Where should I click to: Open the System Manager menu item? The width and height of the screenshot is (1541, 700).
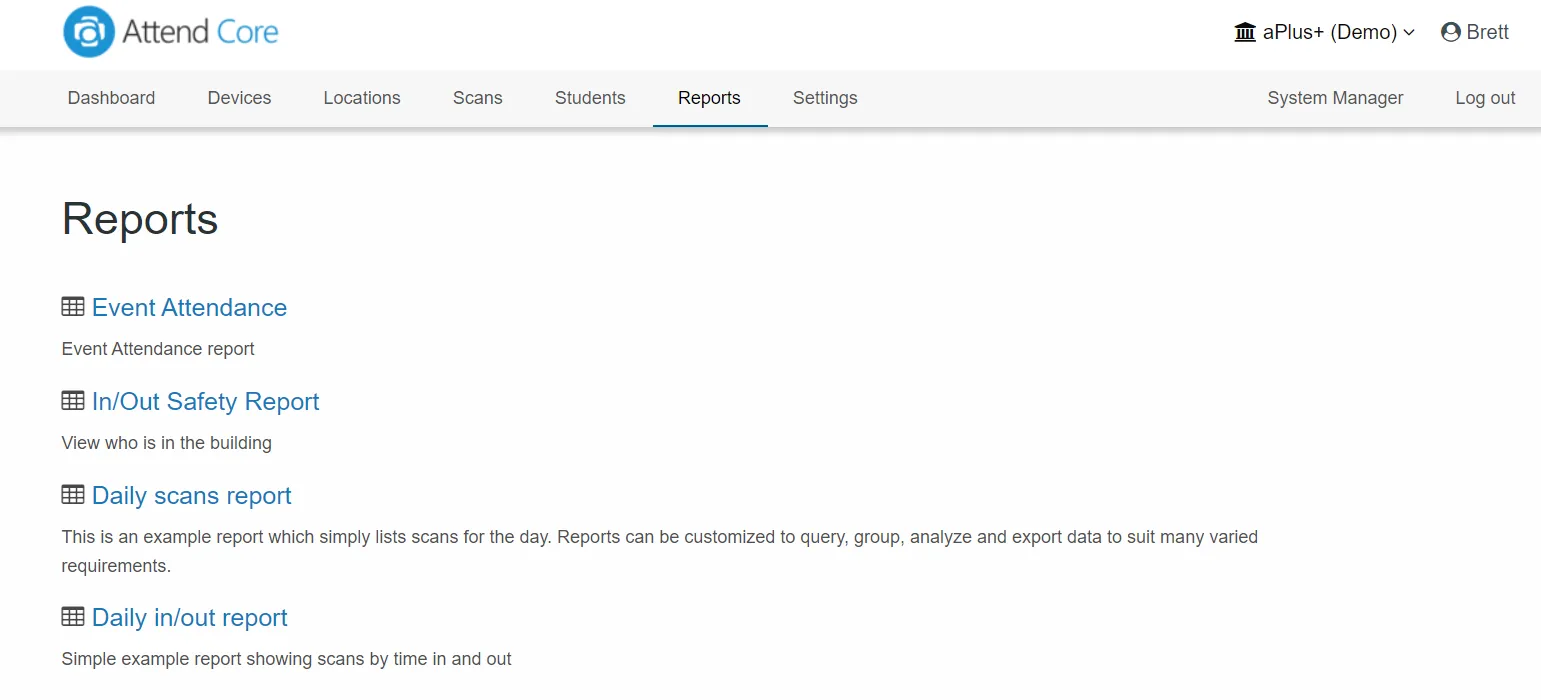[1335, 98]
